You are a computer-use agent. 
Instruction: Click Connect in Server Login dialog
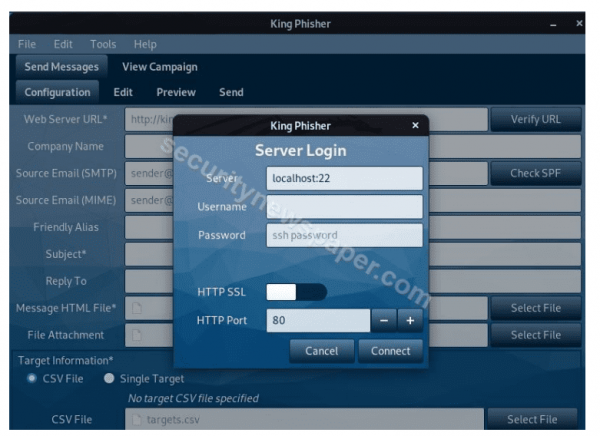pos(390,351)
